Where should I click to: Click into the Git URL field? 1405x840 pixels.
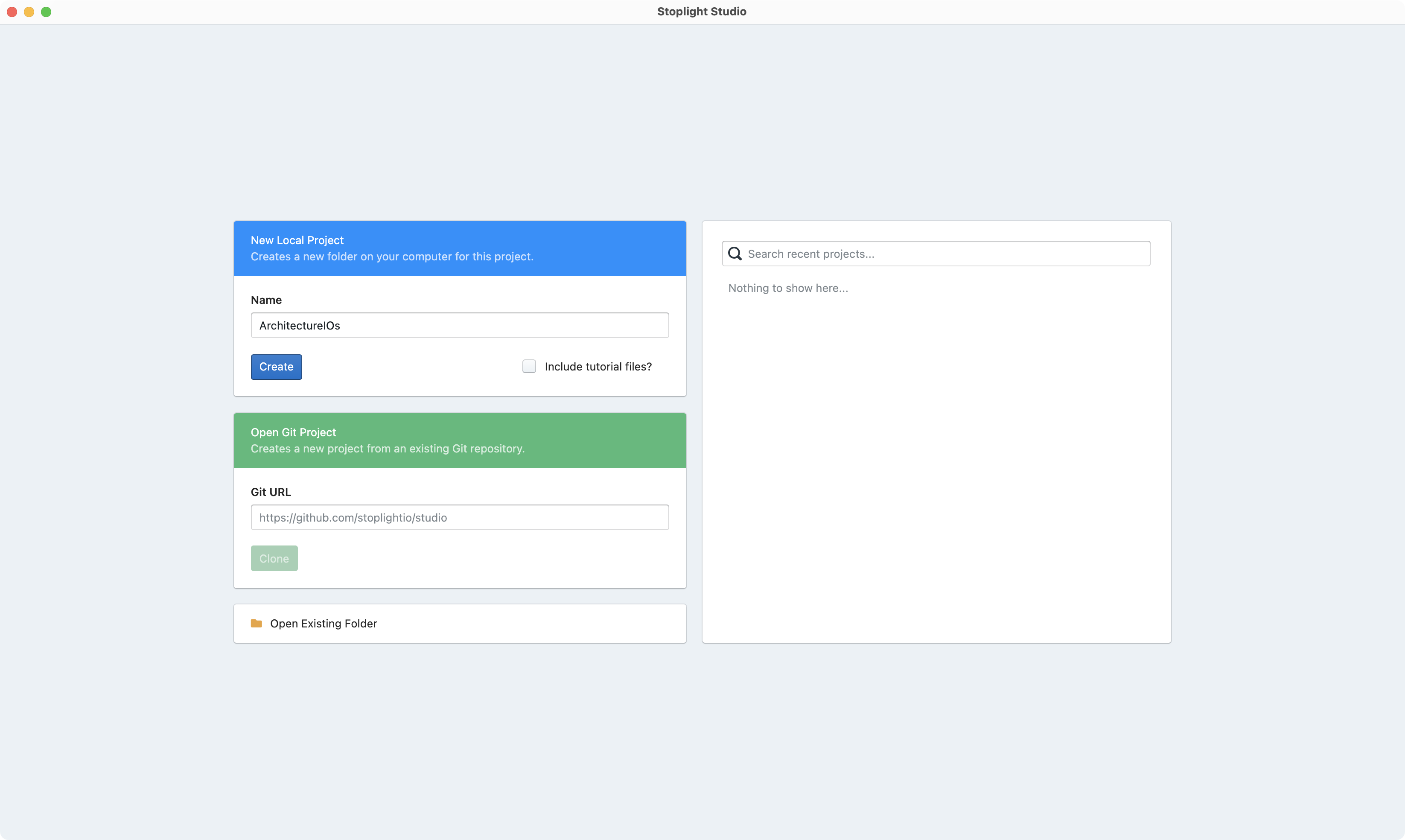point(460,517)
